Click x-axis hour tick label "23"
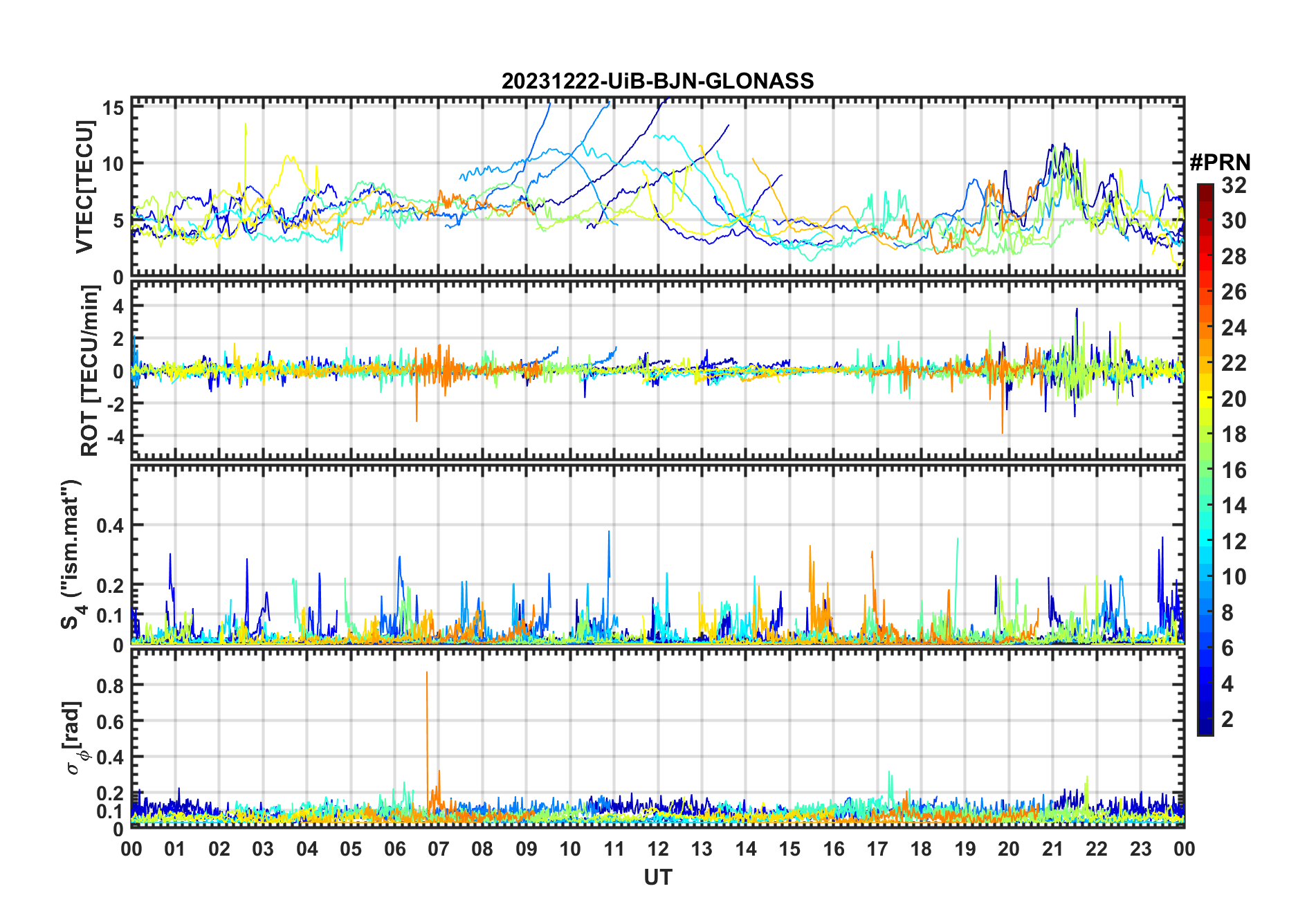The image size is (1316, 920). click(1140, 849)
